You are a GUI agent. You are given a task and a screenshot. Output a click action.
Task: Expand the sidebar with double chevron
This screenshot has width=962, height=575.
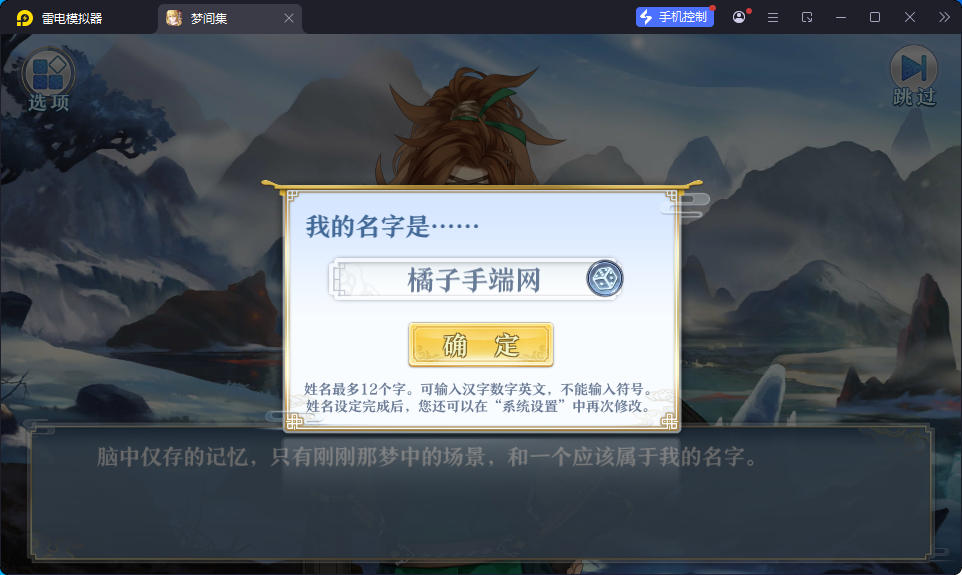944,17
